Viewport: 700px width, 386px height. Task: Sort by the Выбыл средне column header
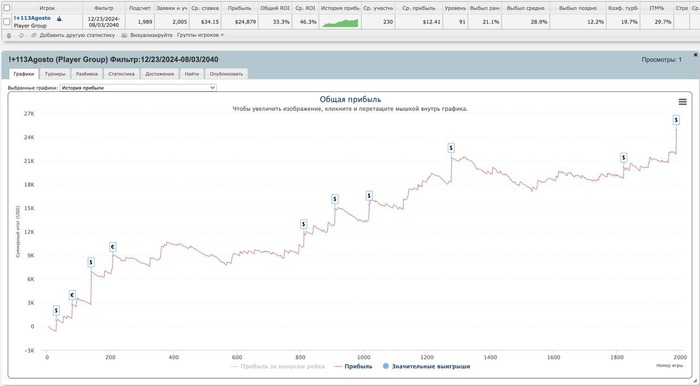[x=525, y=8]
